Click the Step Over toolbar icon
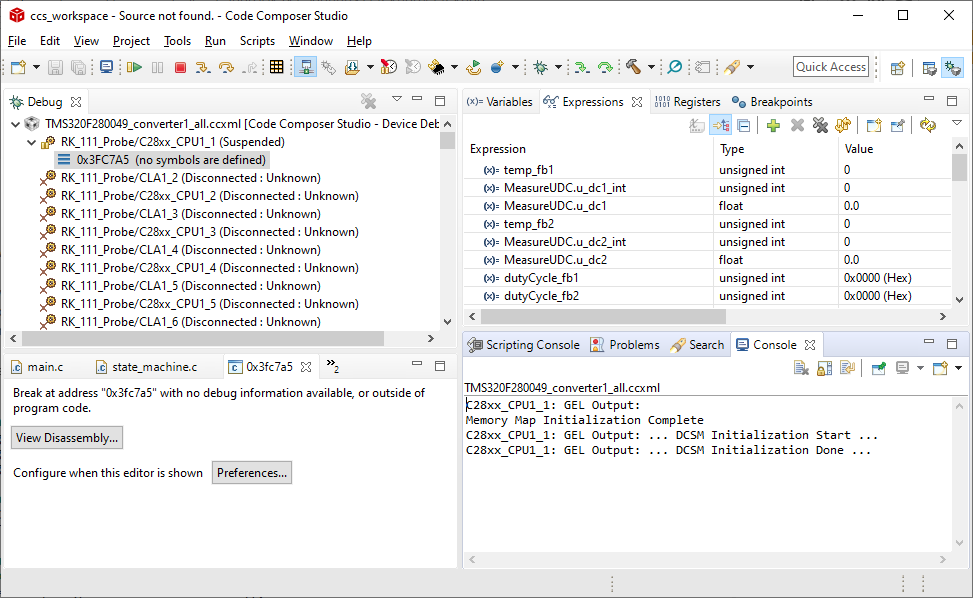 tap(226, 67)
